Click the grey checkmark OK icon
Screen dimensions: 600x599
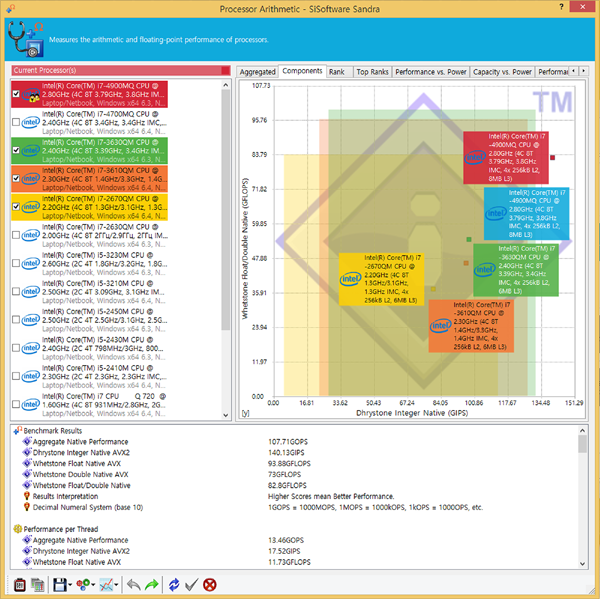[x=191, y=585]
